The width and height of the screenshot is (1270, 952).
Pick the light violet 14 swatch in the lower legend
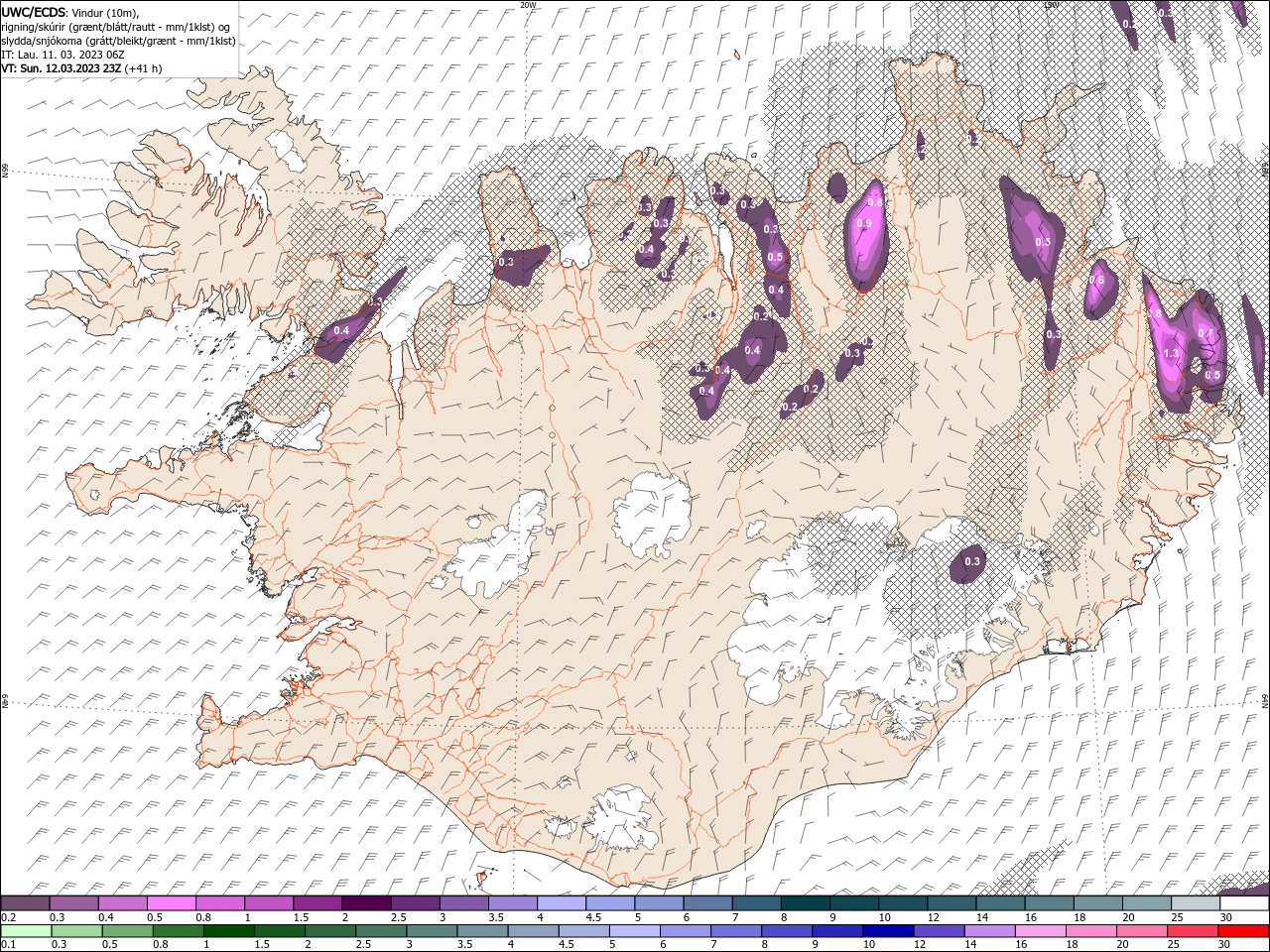pos(990,931)
